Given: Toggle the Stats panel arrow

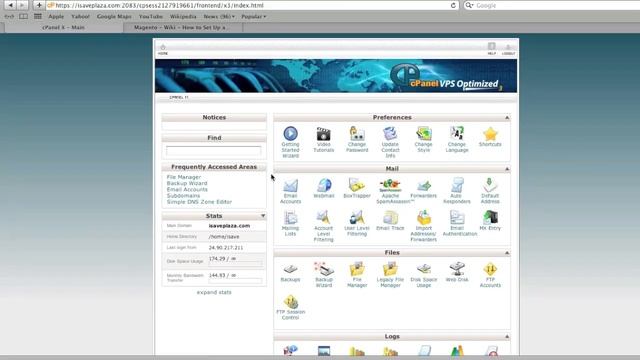Looking at the screenshot, I should pos(263,216).
